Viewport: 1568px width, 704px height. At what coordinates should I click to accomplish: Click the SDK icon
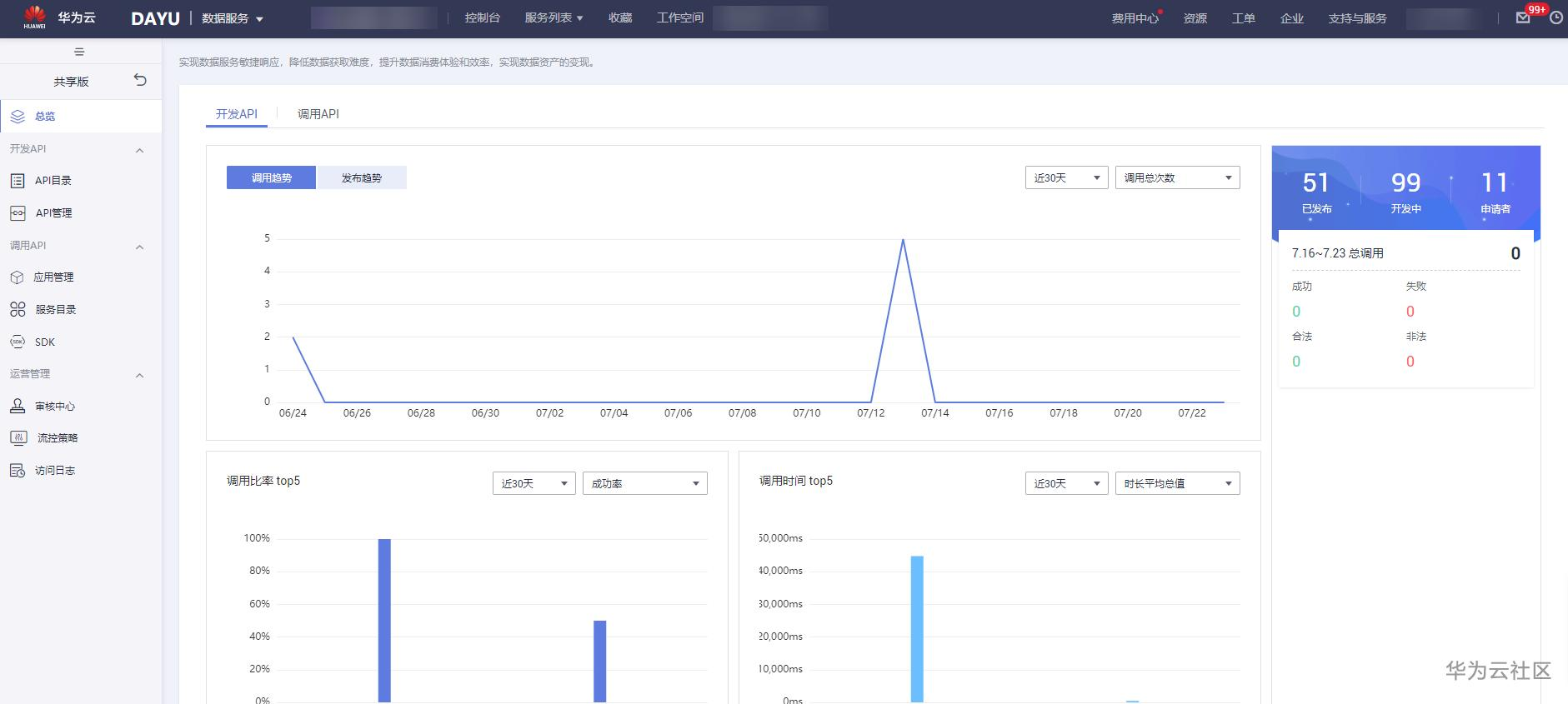(18, 342)
